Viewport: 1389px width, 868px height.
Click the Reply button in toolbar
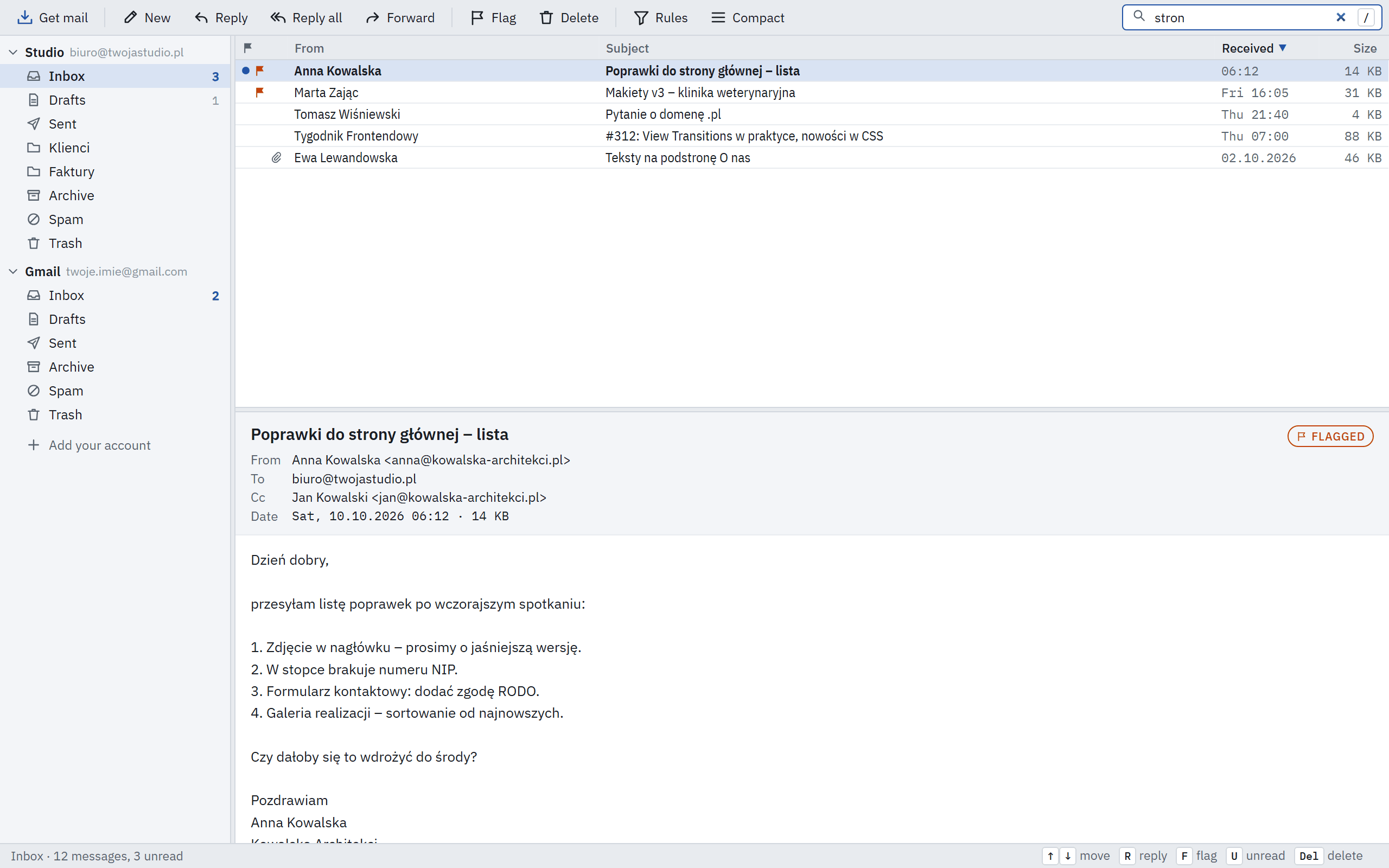point(221,18)
